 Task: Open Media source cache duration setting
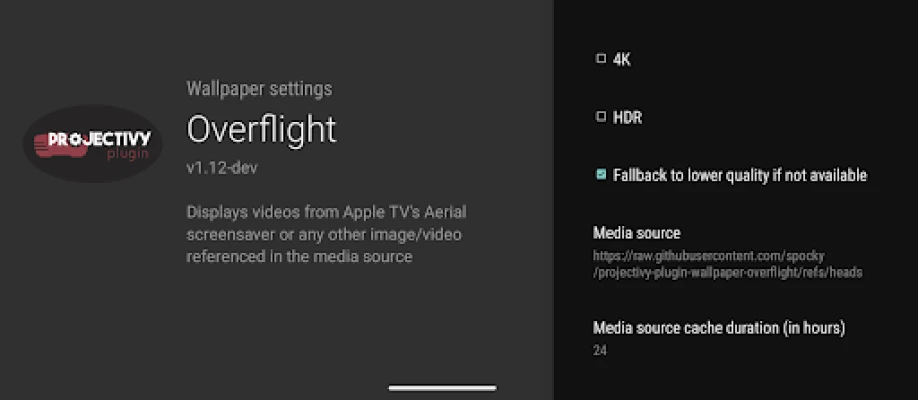click(719, 327)
